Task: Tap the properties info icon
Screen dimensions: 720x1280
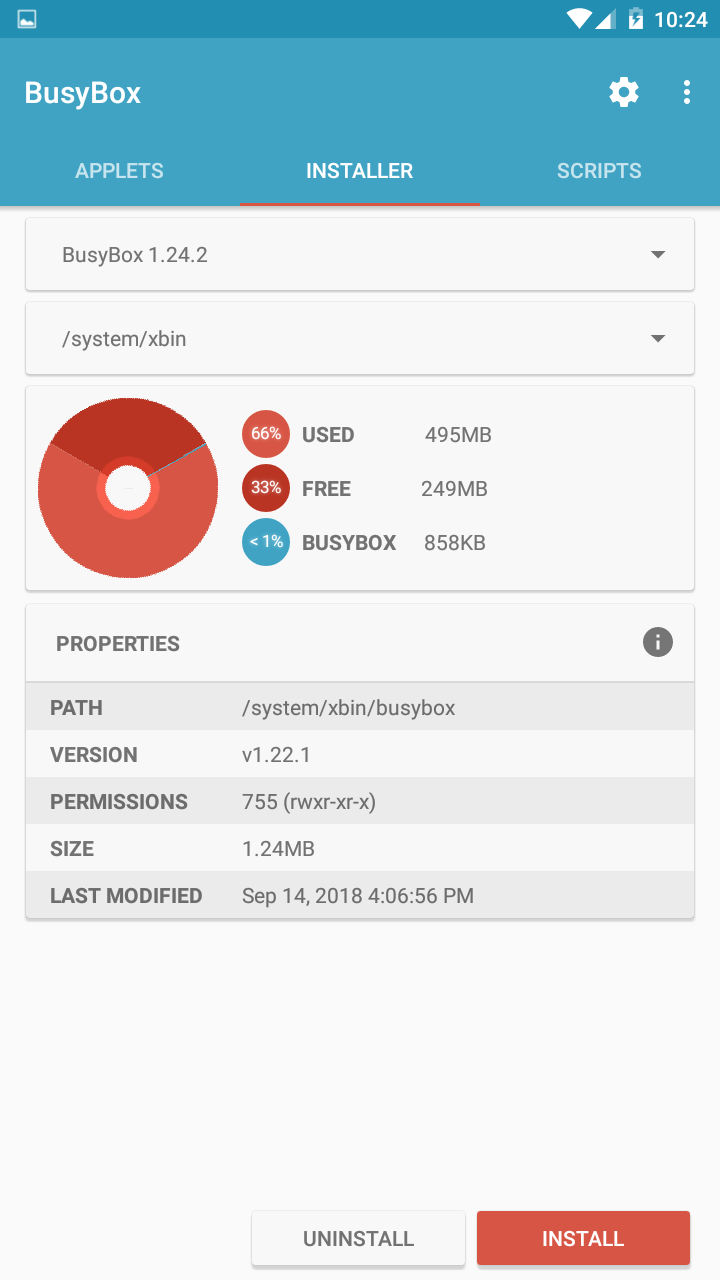Action: (657, 642)
